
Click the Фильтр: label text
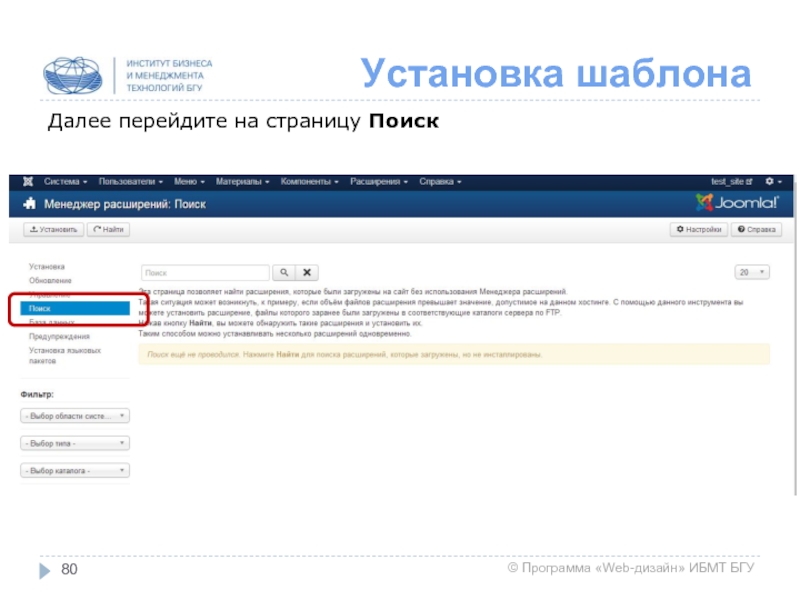(x=37, y=394)
